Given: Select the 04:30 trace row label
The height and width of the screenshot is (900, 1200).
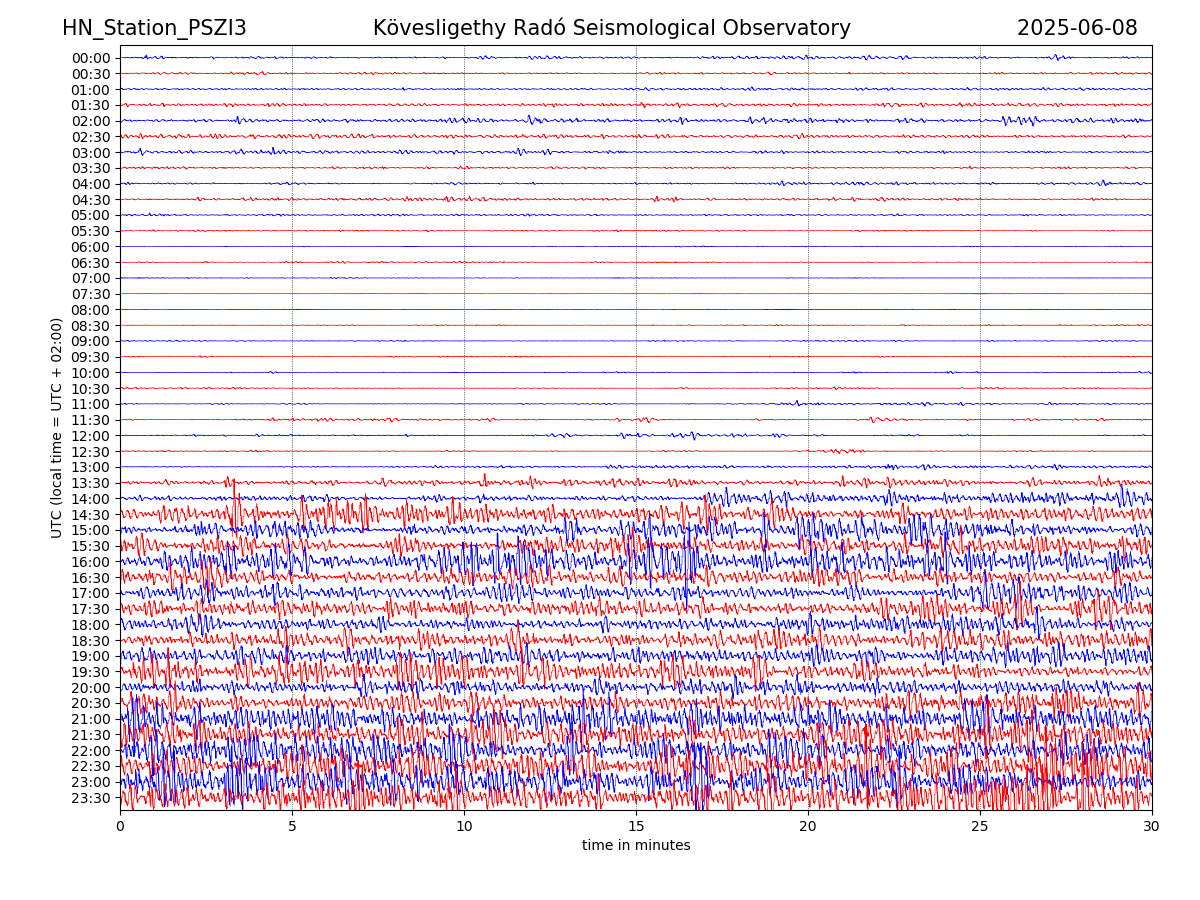Looking at the screenshot, I should point(91,200).
